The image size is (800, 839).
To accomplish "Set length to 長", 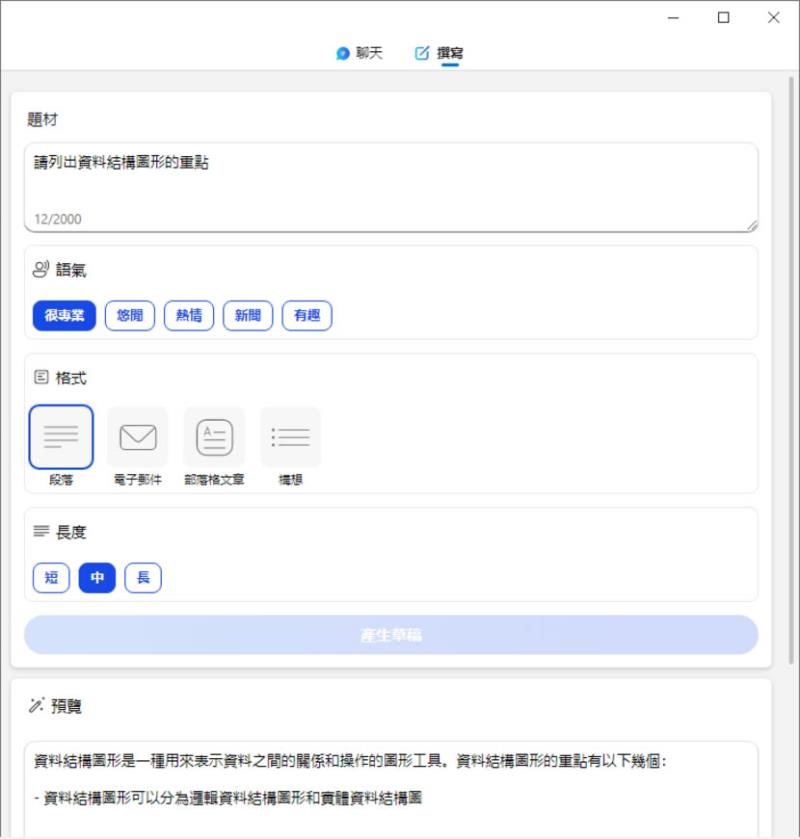I will click(143, 578).
